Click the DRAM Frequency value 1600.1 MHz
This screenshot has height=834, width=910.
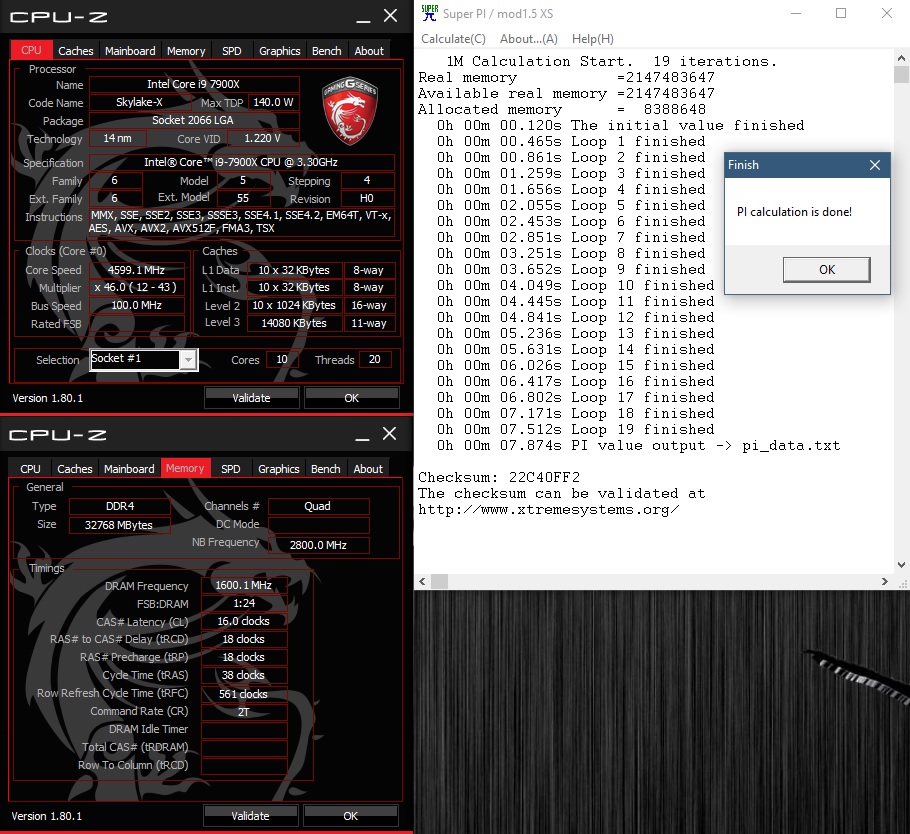tap(244, 585)
